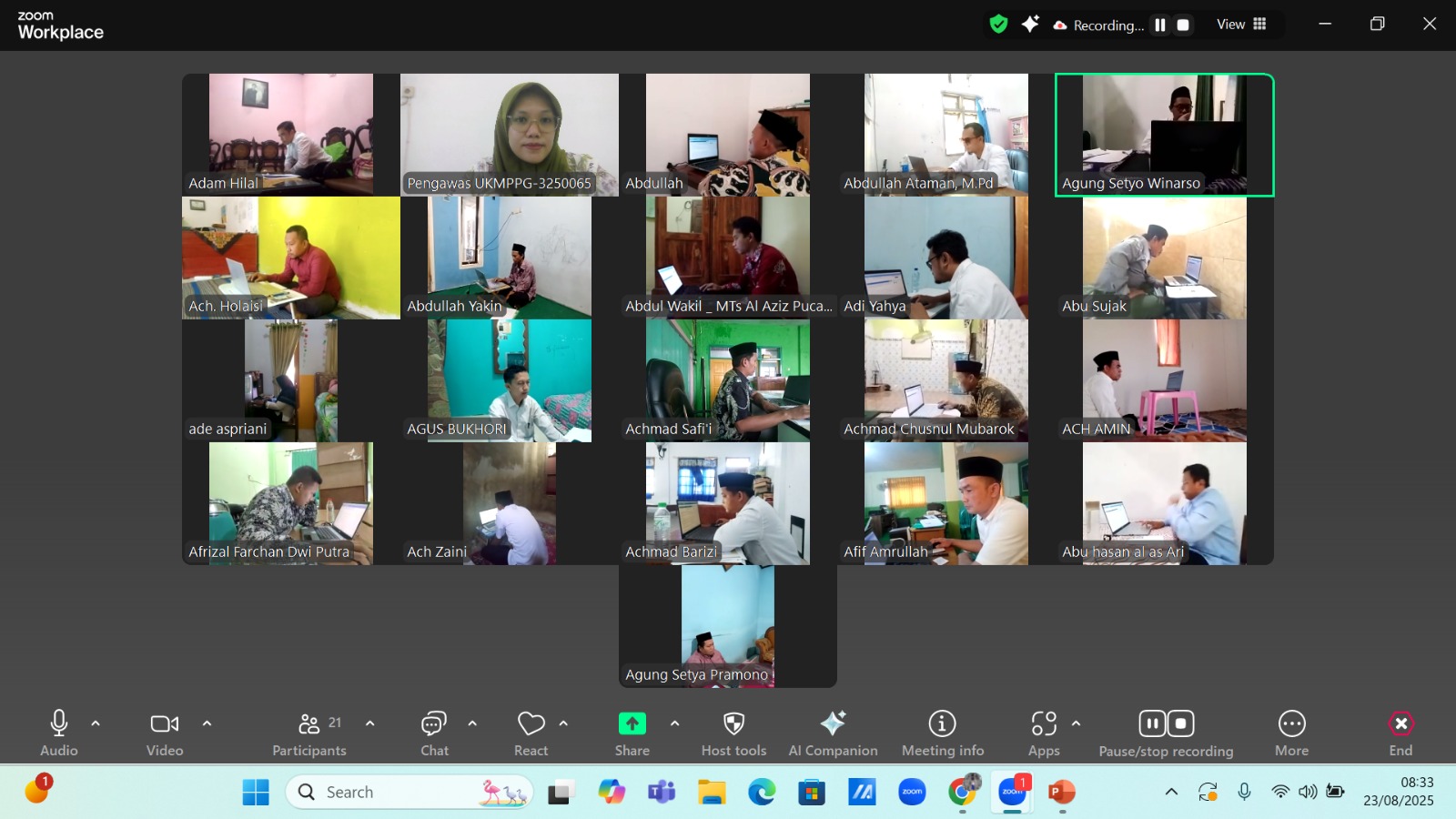Open the More options menu
Screen dimensions: 1456x819
[1291, 724]
